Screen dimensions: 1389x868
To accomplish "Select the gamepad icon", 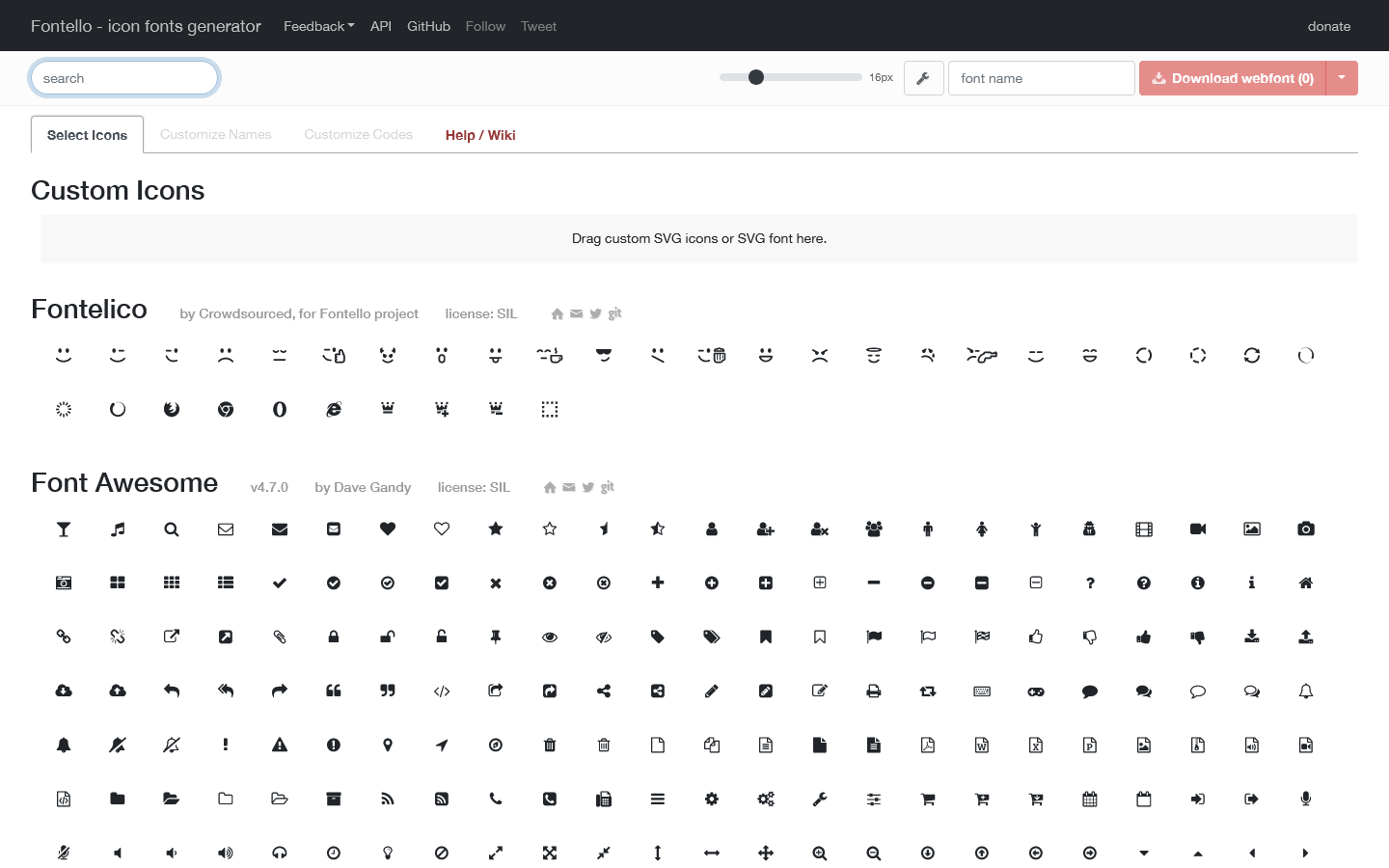I will coord(1036,691).
